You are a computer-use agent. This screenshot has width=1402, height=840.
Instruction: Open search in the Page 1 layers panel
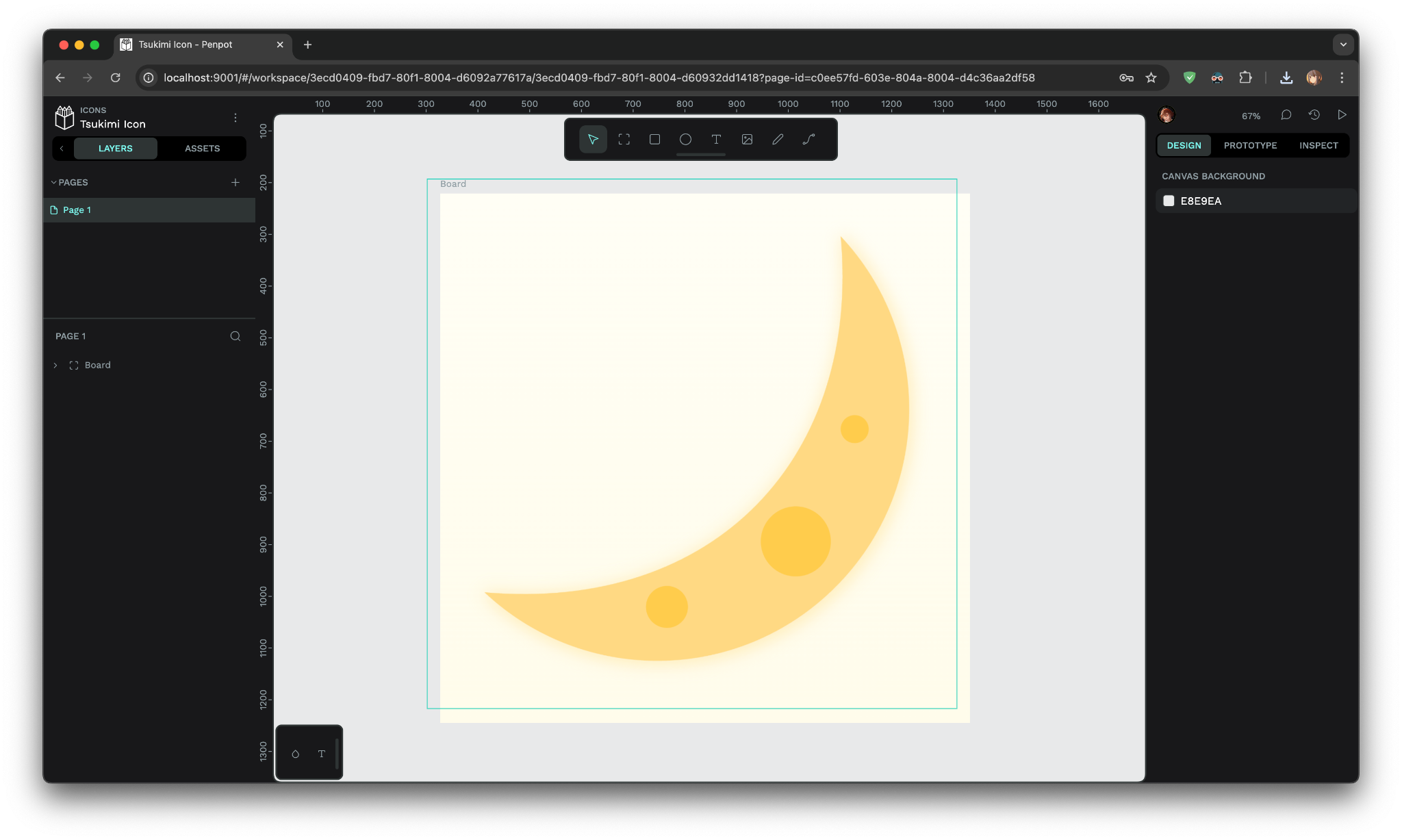(235, 336)
